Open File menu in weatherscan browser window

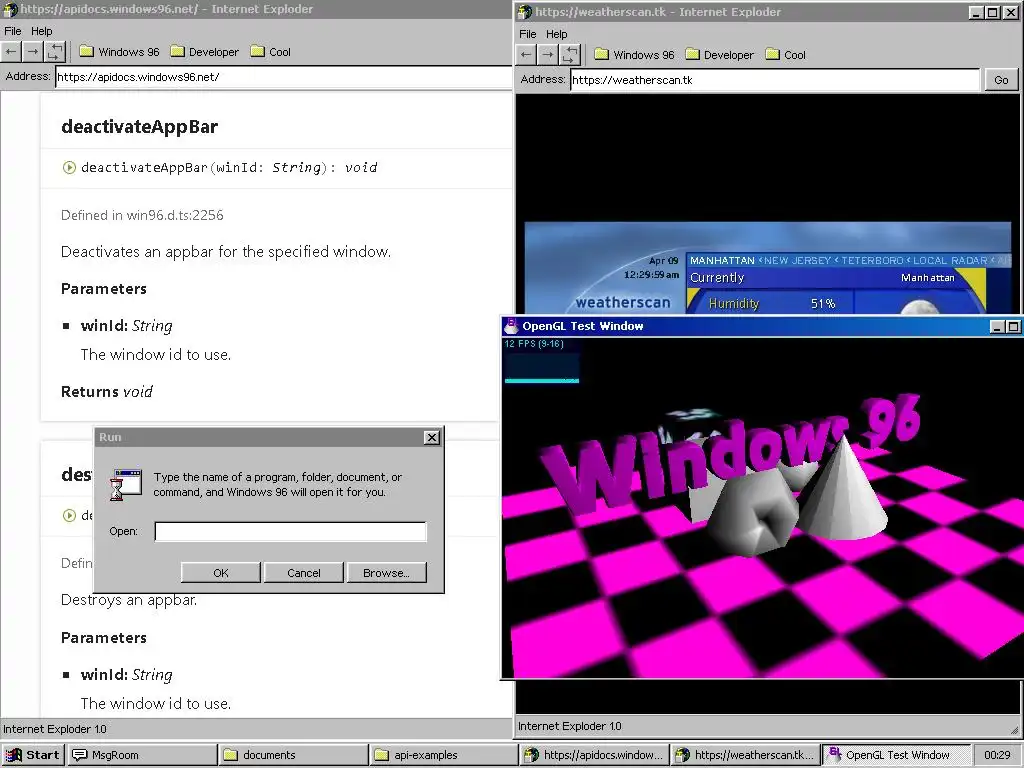coord(528,34)
